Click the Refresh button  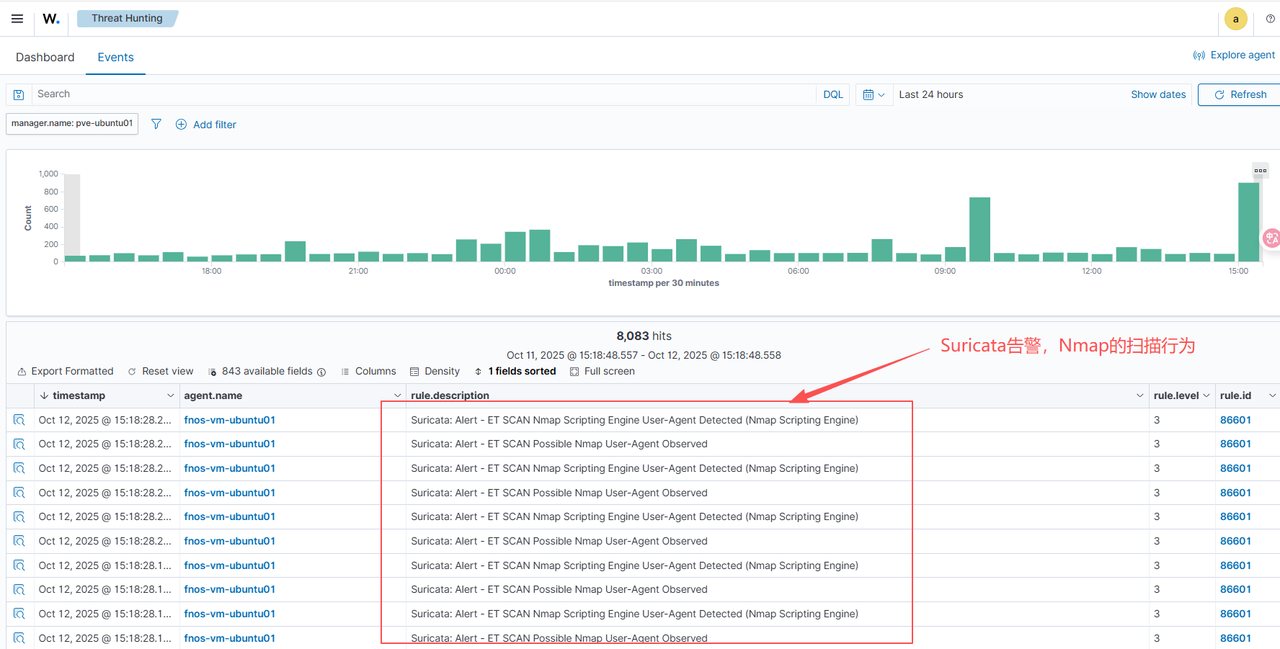pyautogui.click(x=1240, y=94)
